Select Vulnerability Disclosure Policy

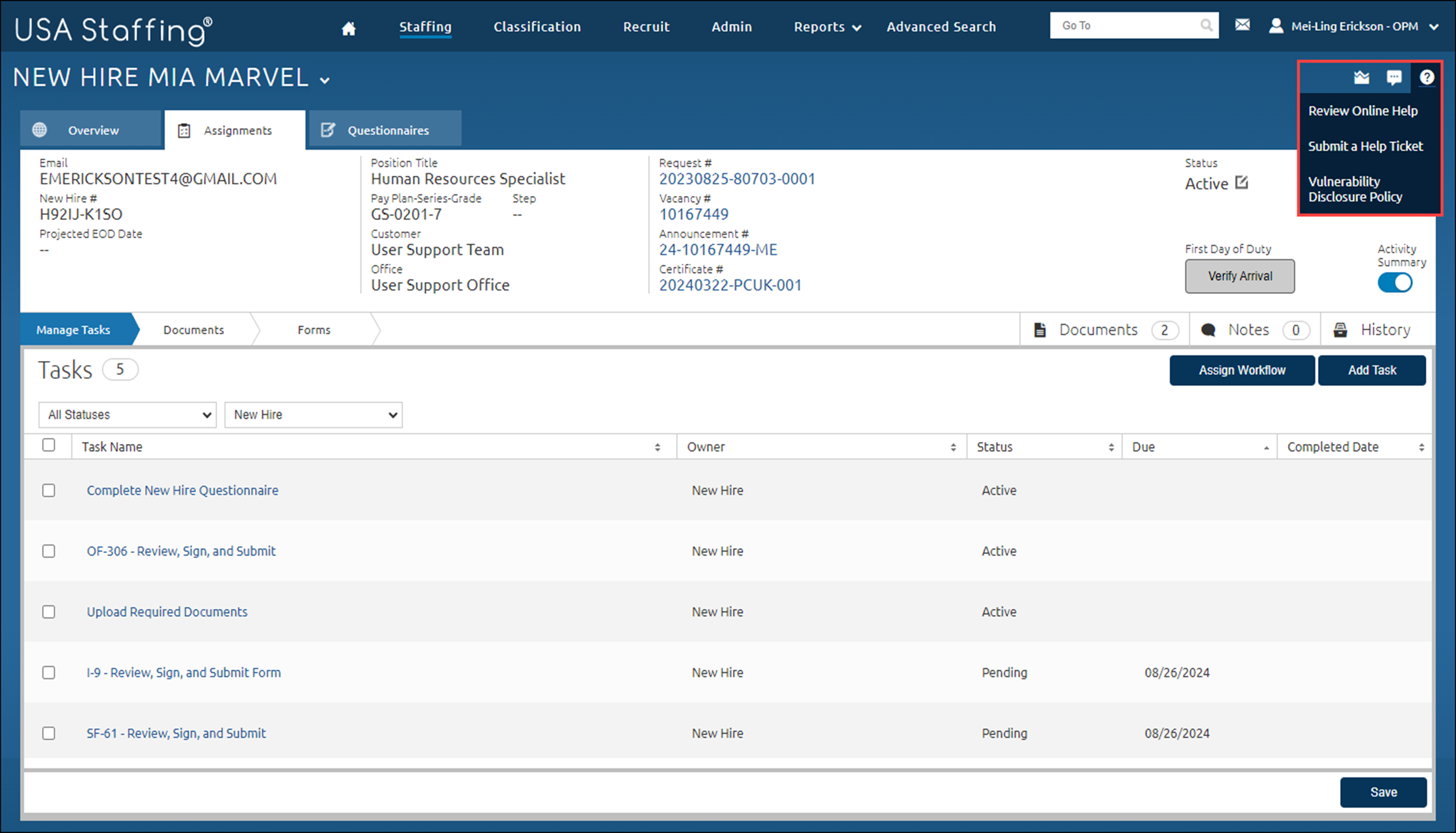click(1355, 189)
